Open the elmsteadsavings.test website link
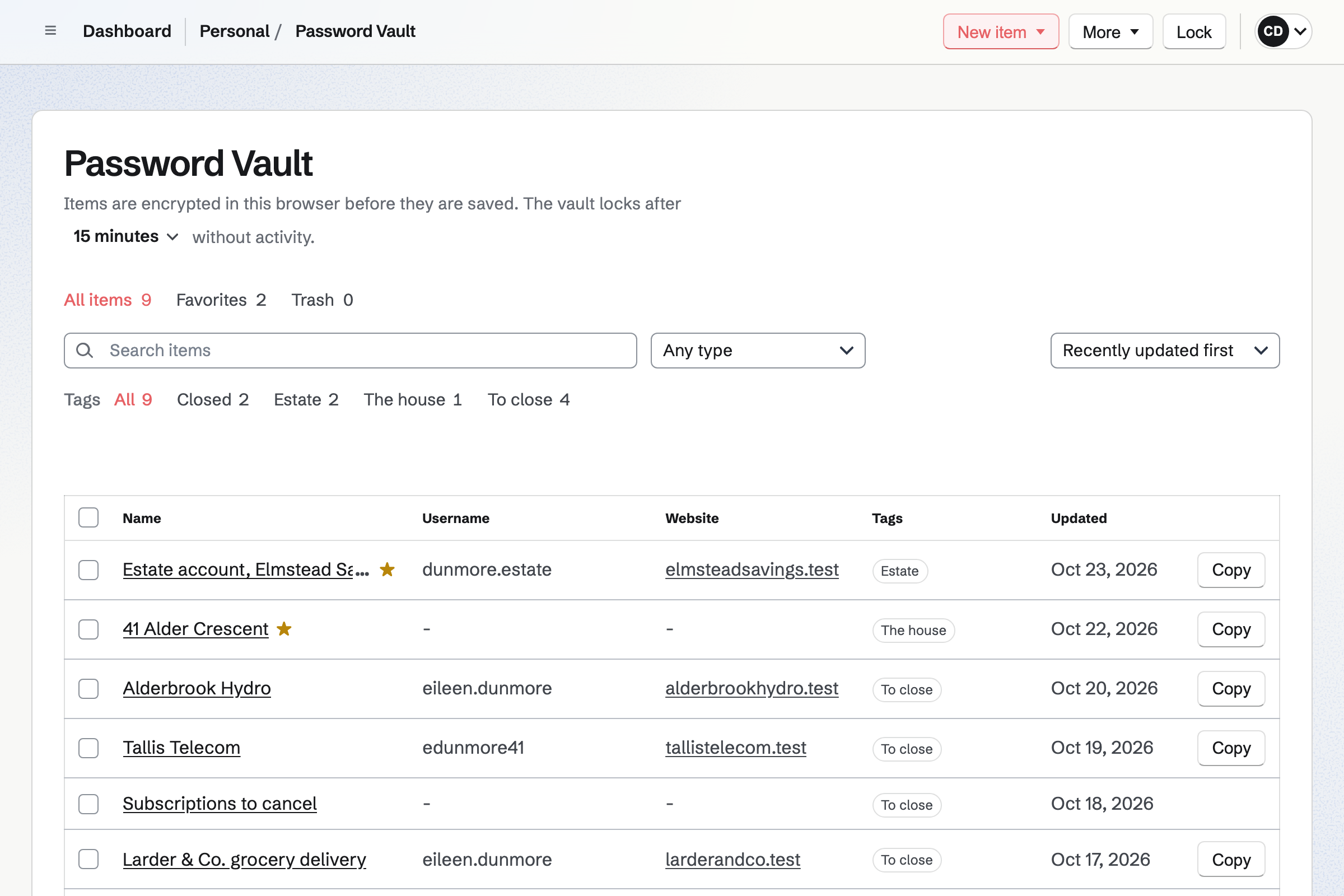 click(x=752, y=569)
